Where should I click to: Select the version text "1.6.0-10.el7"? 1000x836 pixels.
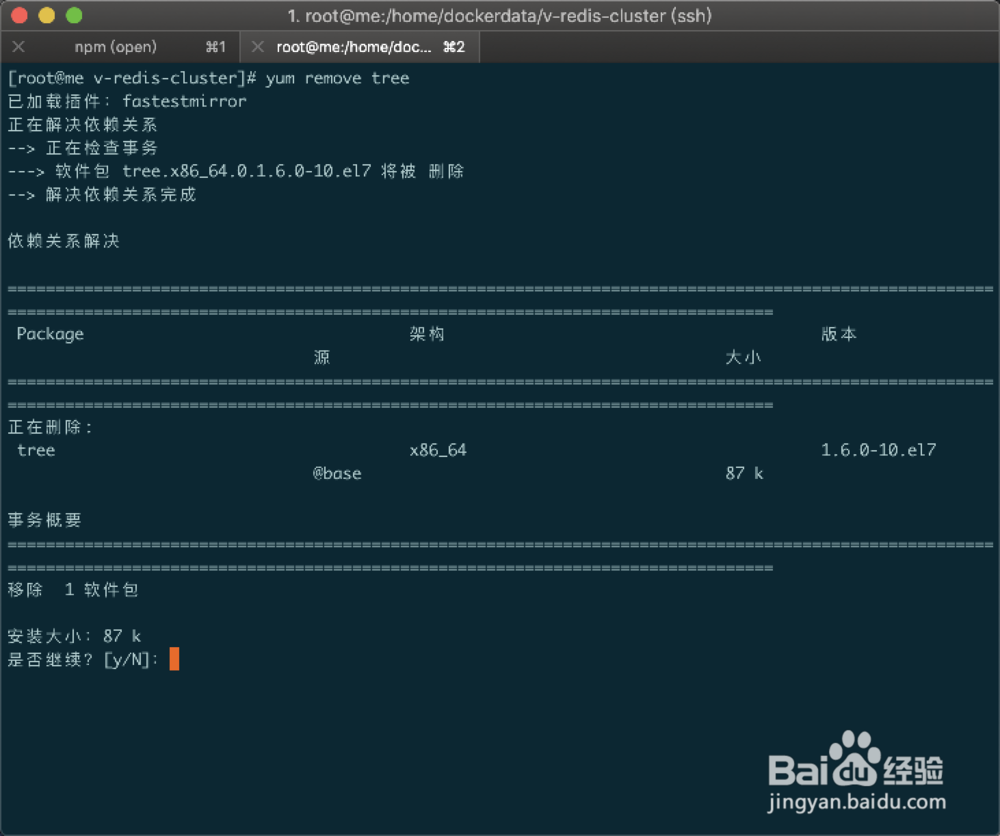877,450
